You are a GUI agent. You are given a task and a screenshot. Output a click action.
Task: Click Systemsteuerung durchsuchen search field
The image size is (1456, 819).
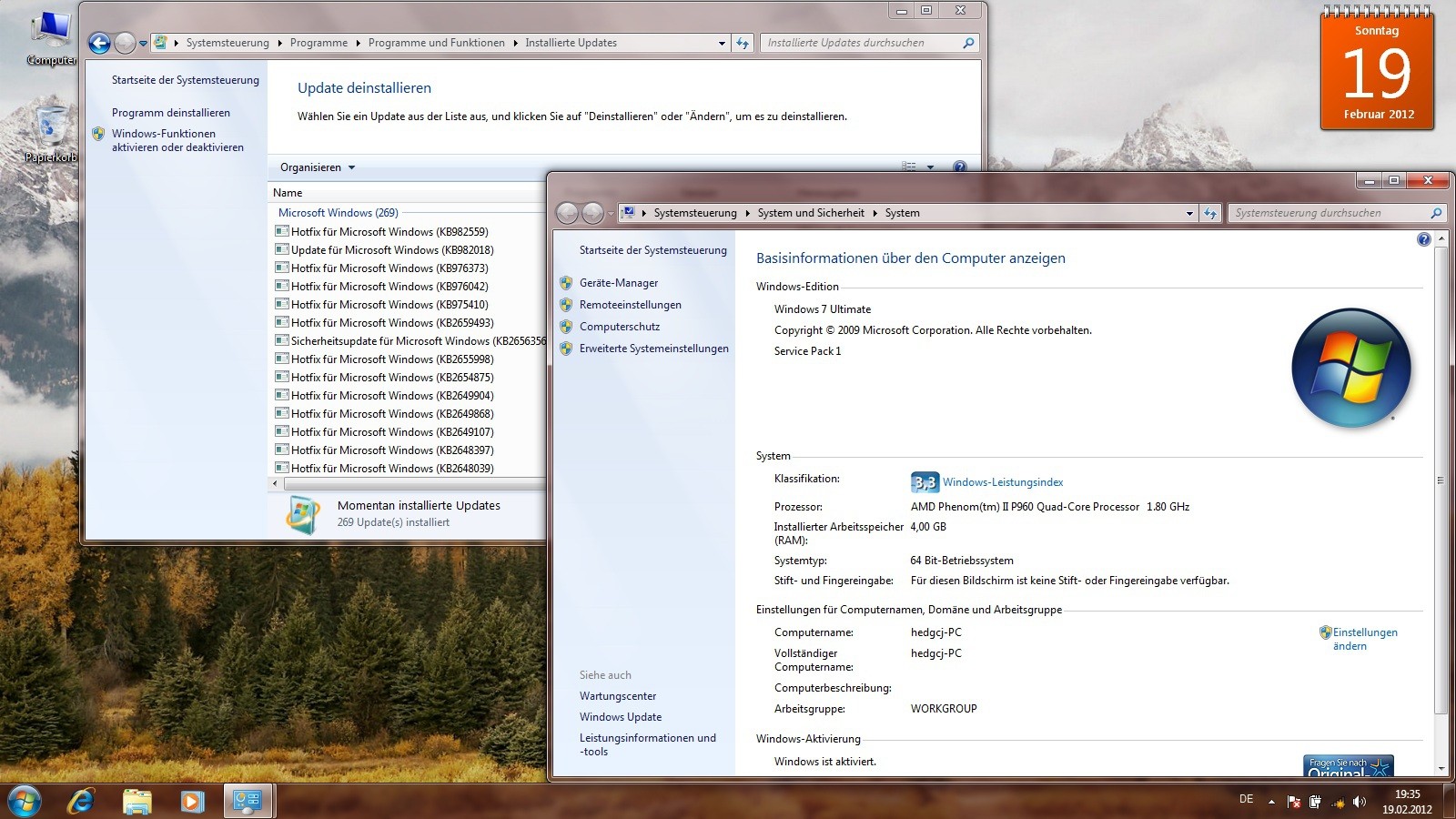pos(1329,213)
